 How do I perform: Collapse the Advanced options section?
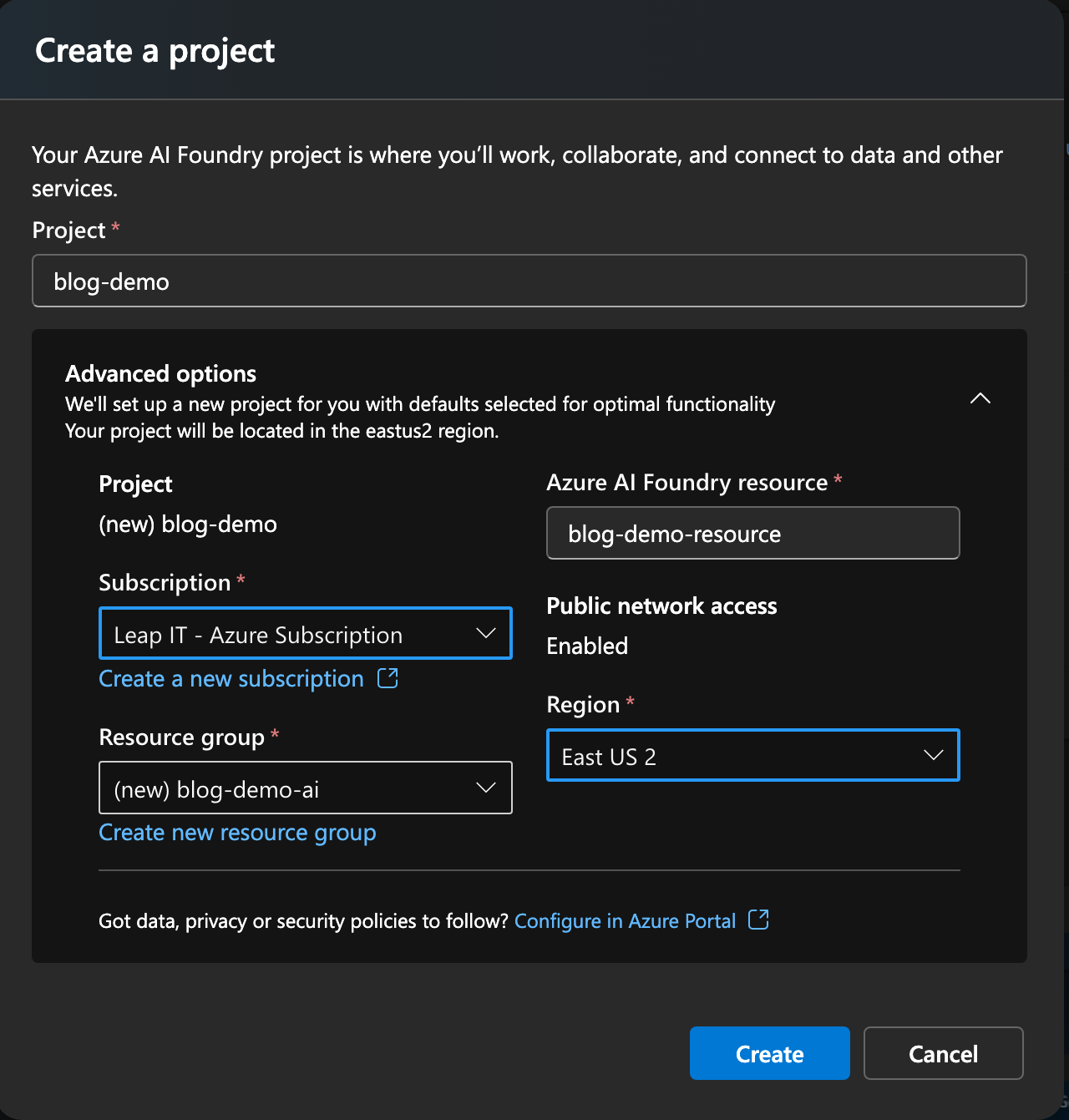[980, 398]
